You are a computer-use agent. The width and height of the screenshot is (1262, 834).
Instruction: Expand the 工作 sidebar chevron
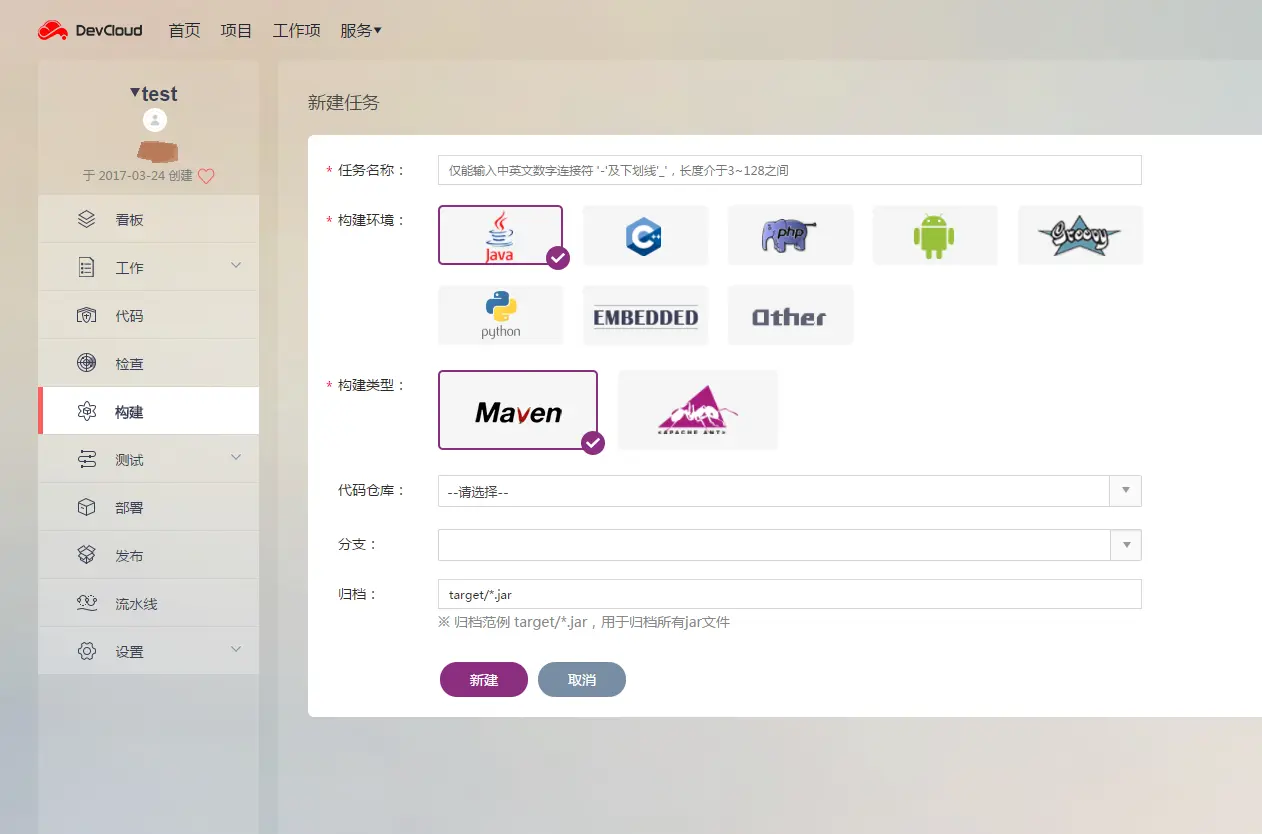pyautogui.click(x=236, y=265)
